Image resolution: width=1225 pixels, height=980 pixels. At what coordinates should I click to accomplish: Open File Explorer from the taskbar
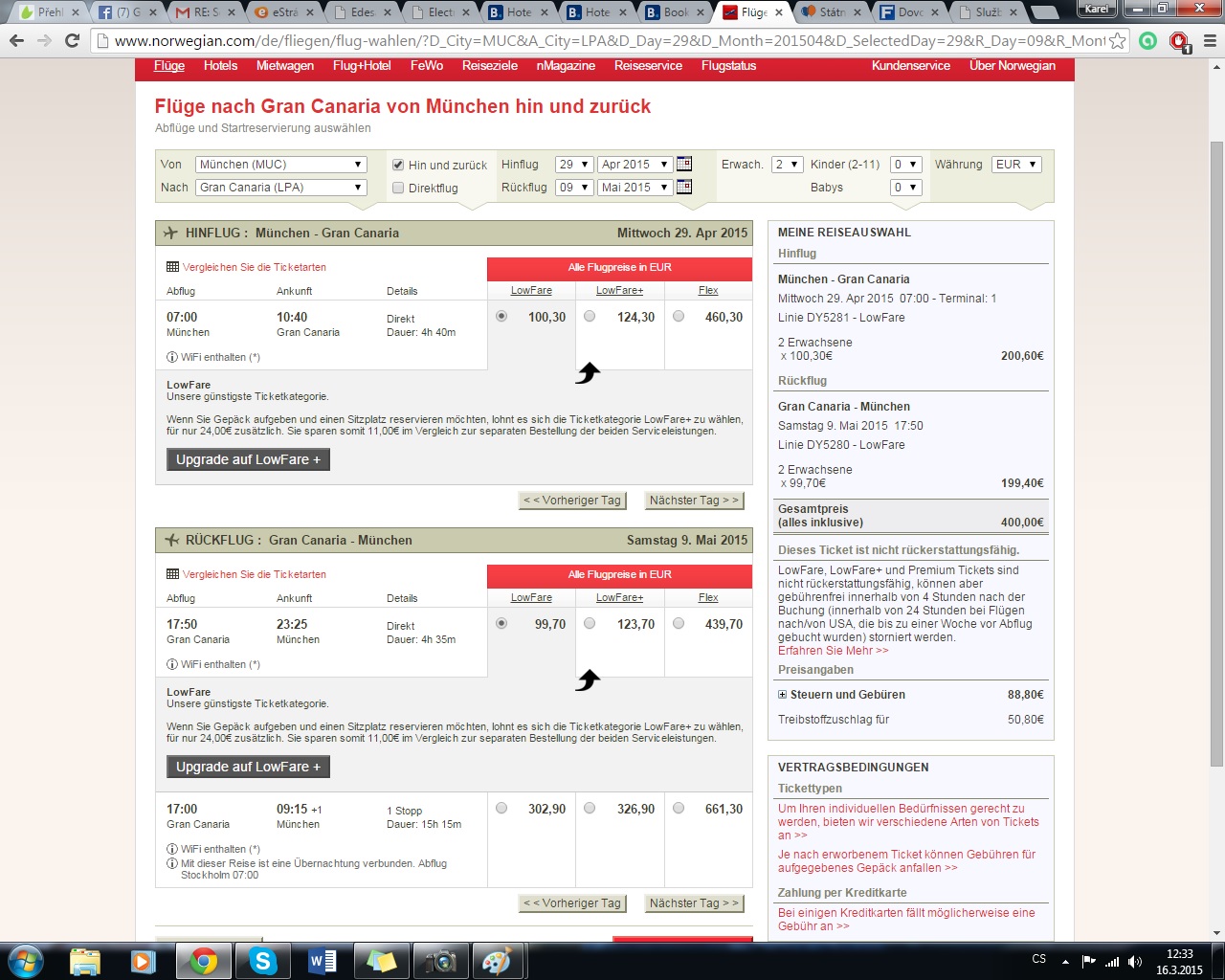coord(85,961)
